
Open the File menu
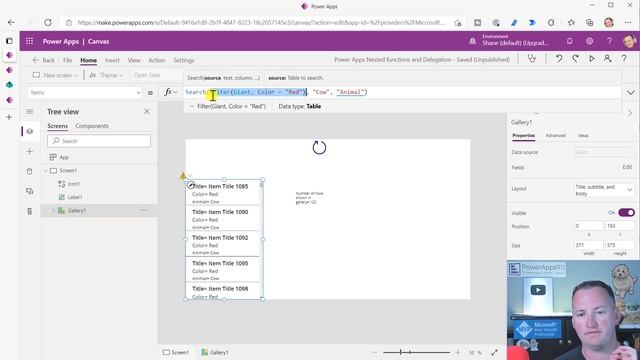[x=67, y=60]
